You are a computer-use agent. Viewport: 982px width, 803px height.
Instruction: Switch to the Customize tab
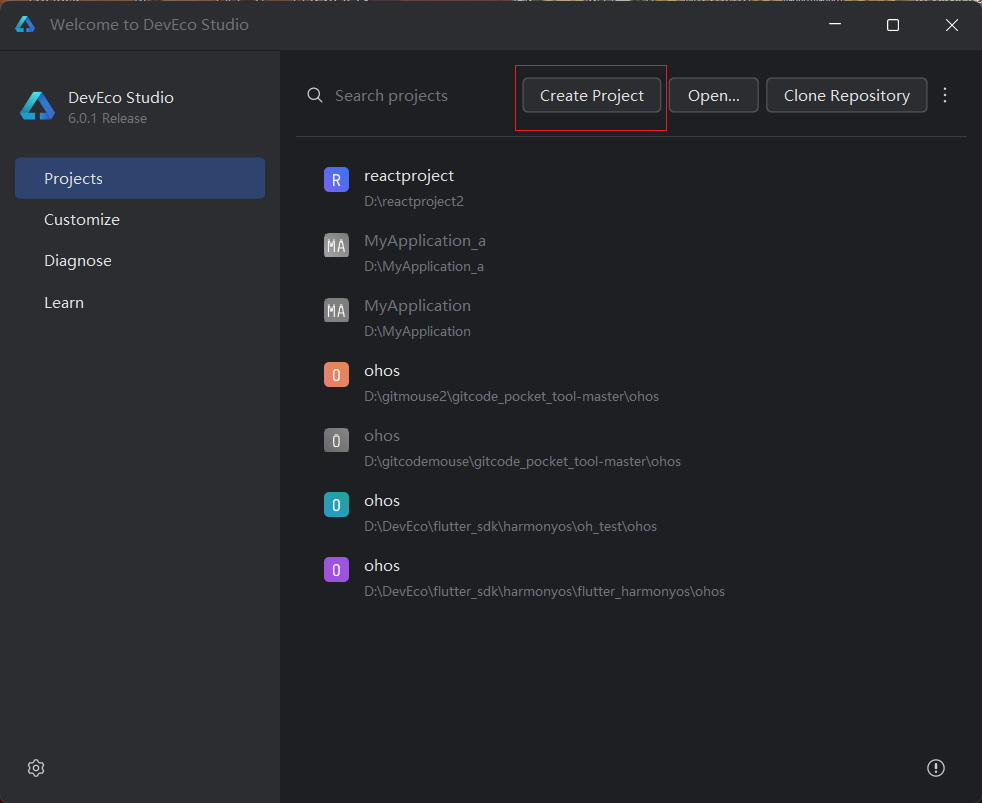tap(81, 220)
